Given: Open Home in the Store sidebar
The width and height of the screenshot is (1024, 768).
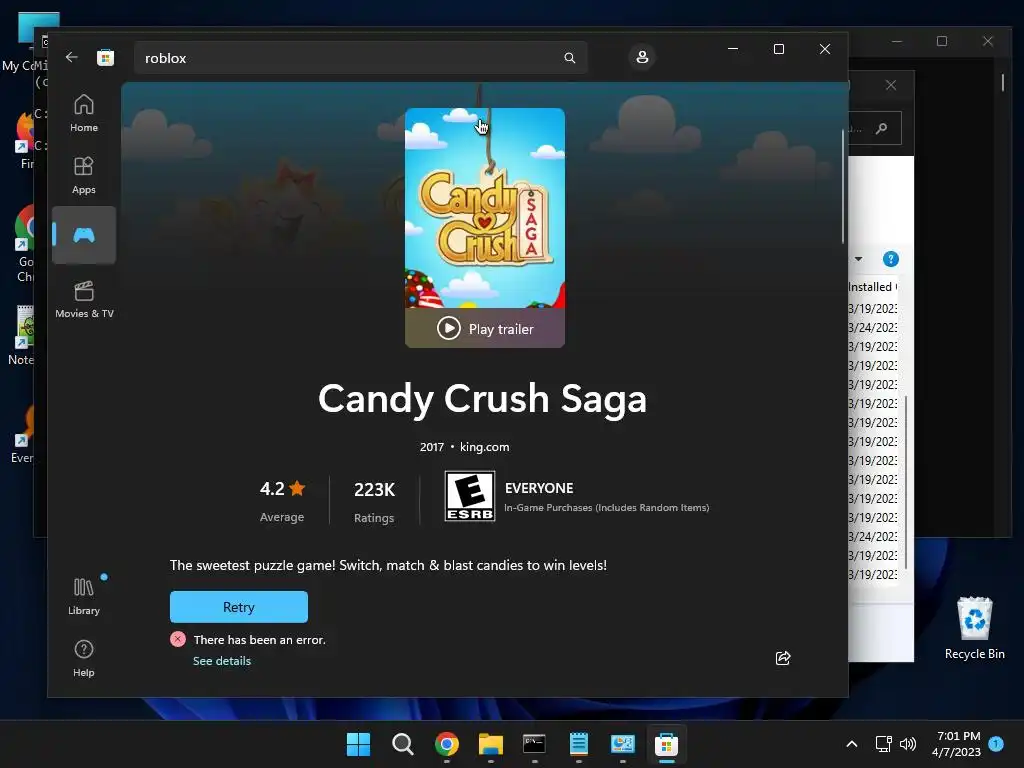Looking at the screenshot, I should [x=84, y=113].
